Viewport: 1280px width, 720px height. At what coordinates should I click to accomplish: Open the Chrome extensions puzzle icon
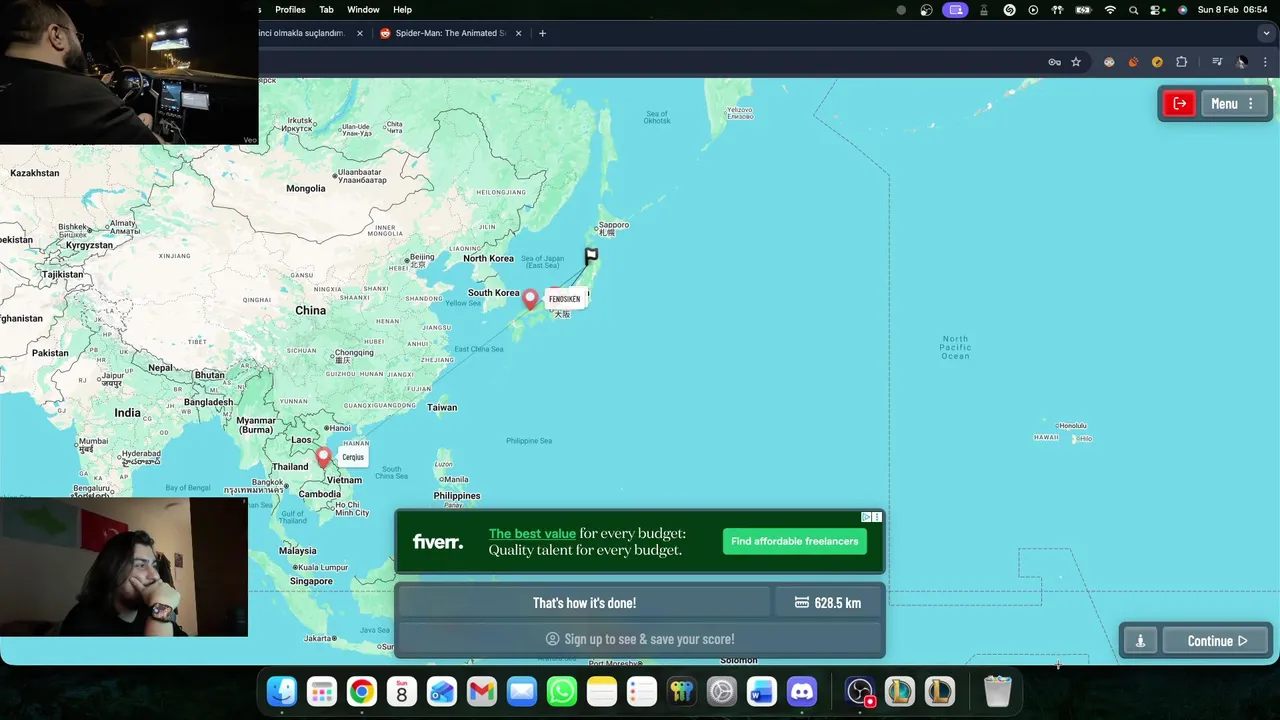1181,62
